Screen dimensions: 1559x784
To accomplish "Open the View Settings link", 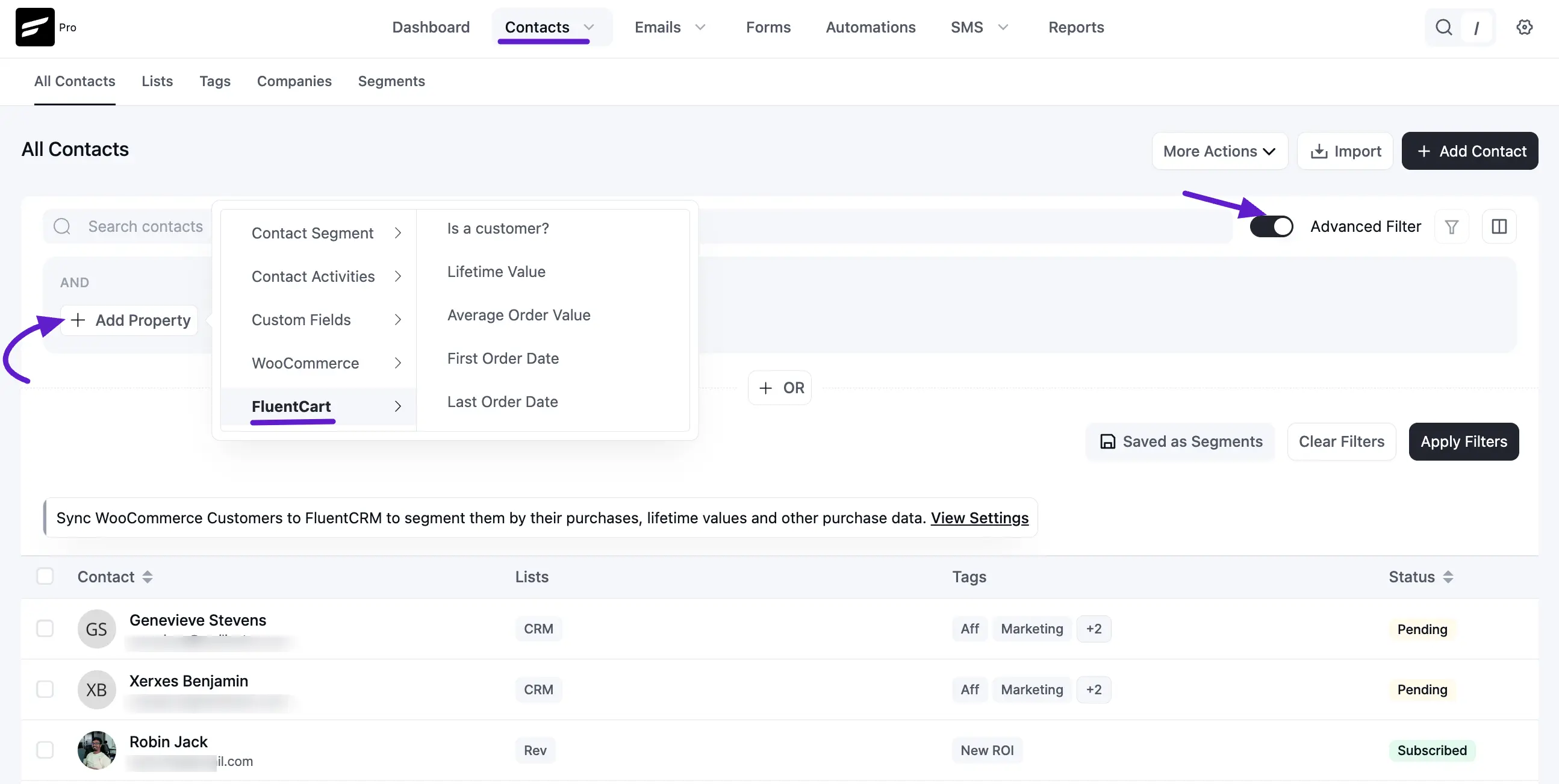I will coord(979,518).
